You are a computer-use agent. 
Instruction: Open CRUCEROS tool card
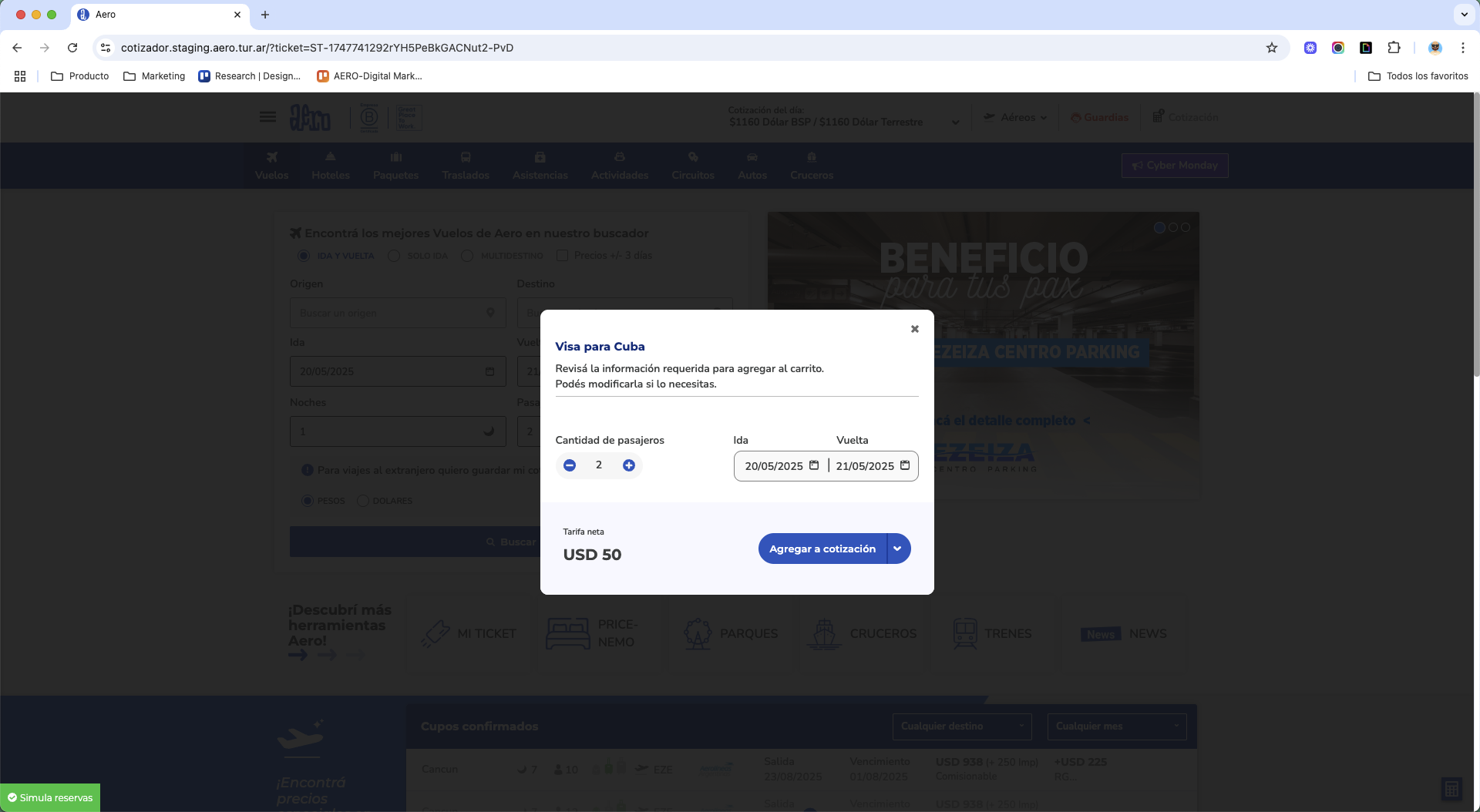[861, 633]
